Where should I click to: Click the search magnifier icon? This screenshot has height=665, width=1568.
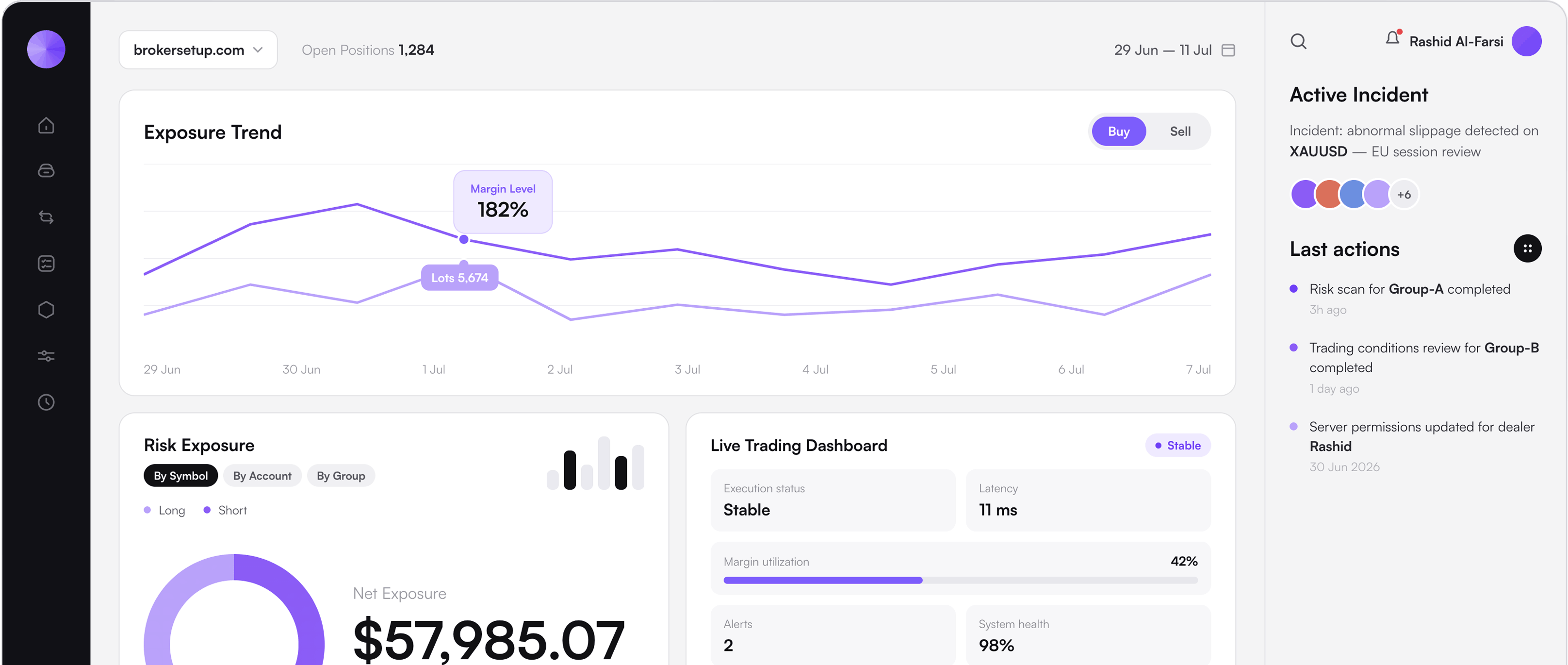1298,41
